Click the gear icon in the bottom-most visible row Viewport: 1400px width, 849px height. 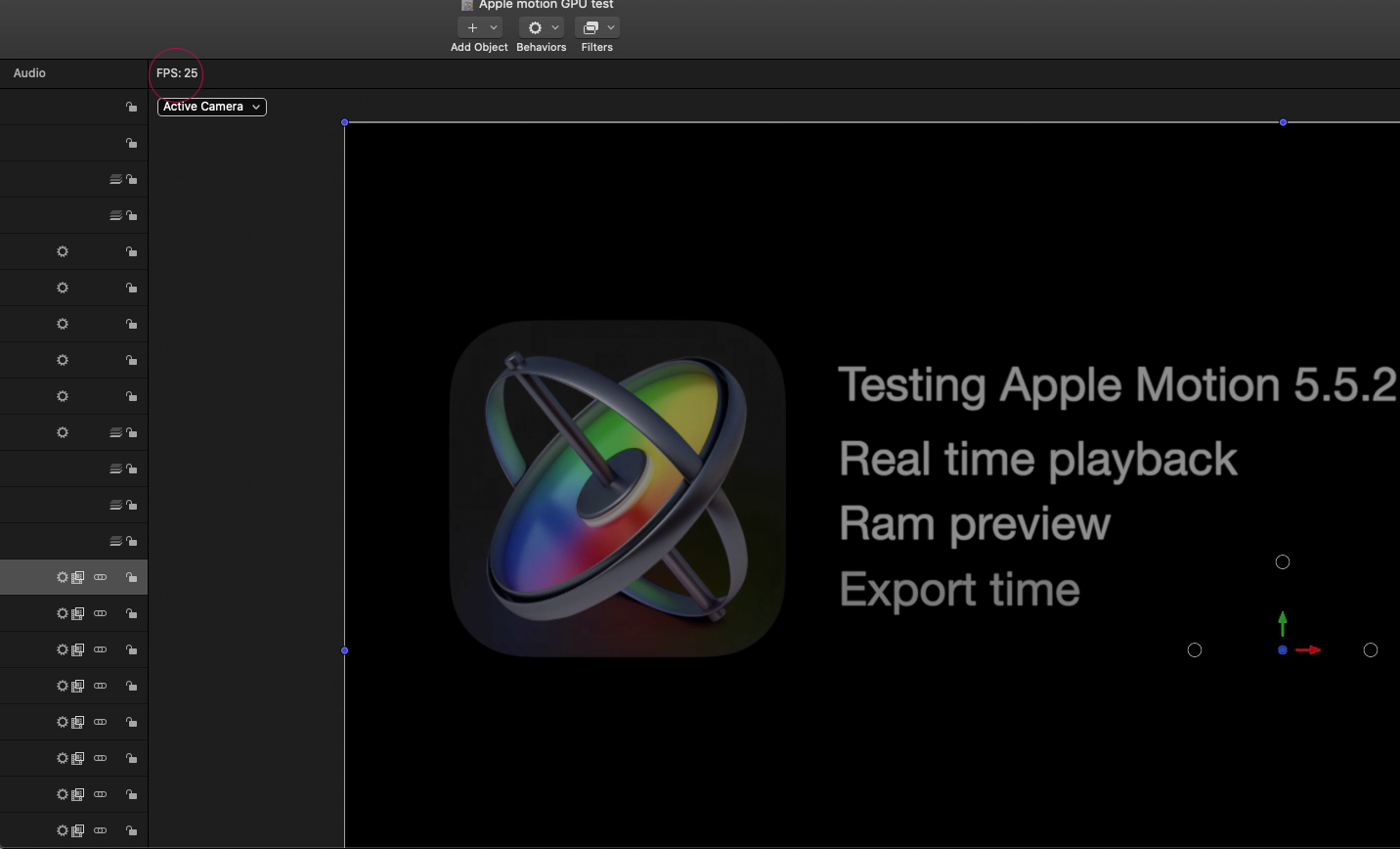click(63, 830)
